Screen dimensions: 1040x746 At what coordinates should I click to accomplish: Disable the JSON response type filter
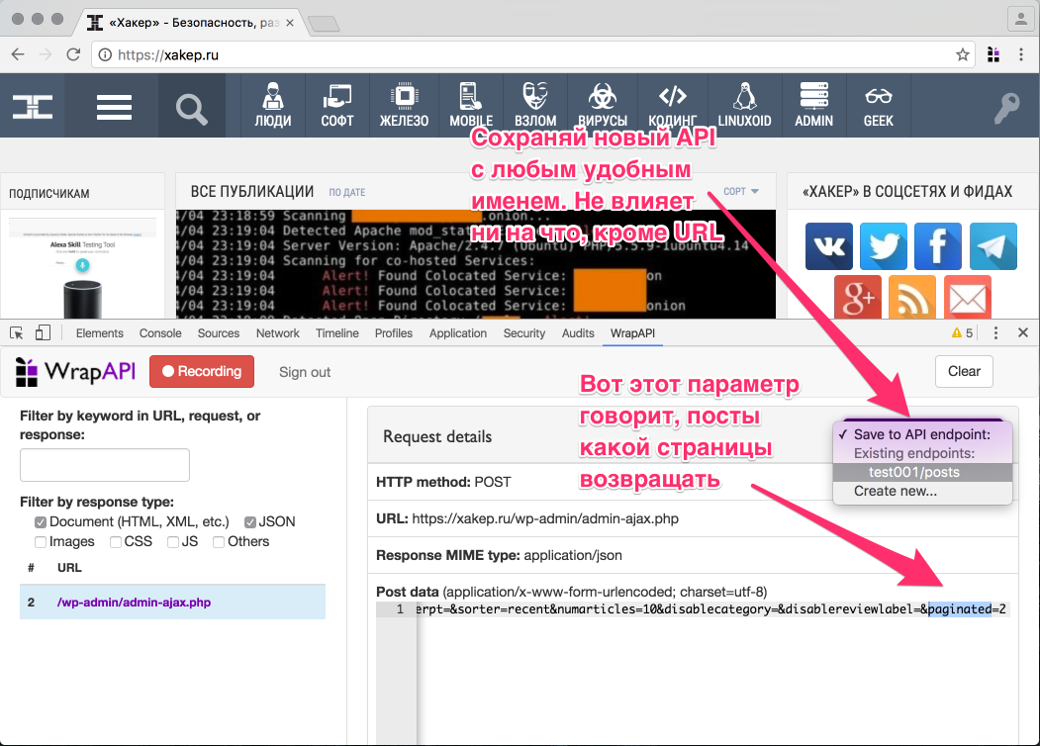250,522
